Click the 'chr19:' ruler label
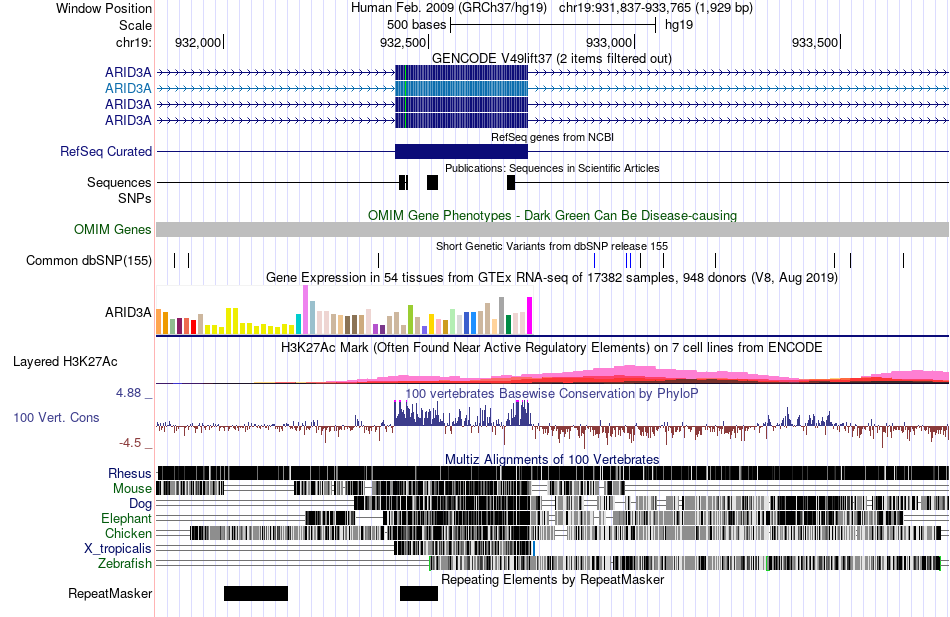Viewport: 950px width, 617px height. 134,42
